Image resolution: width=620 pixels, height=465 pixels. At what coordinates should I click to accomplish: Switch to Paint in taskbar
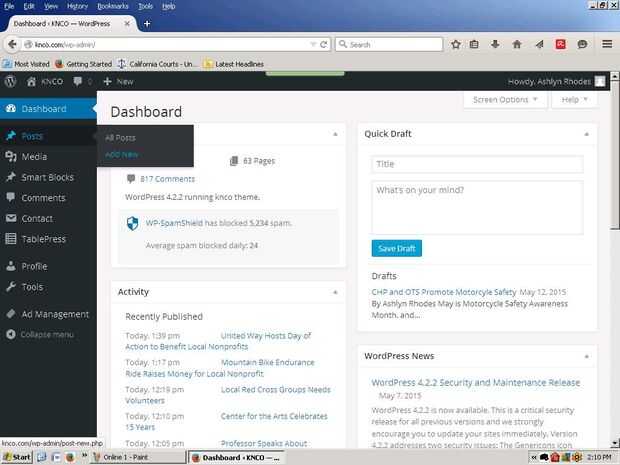tap(138, 457)
